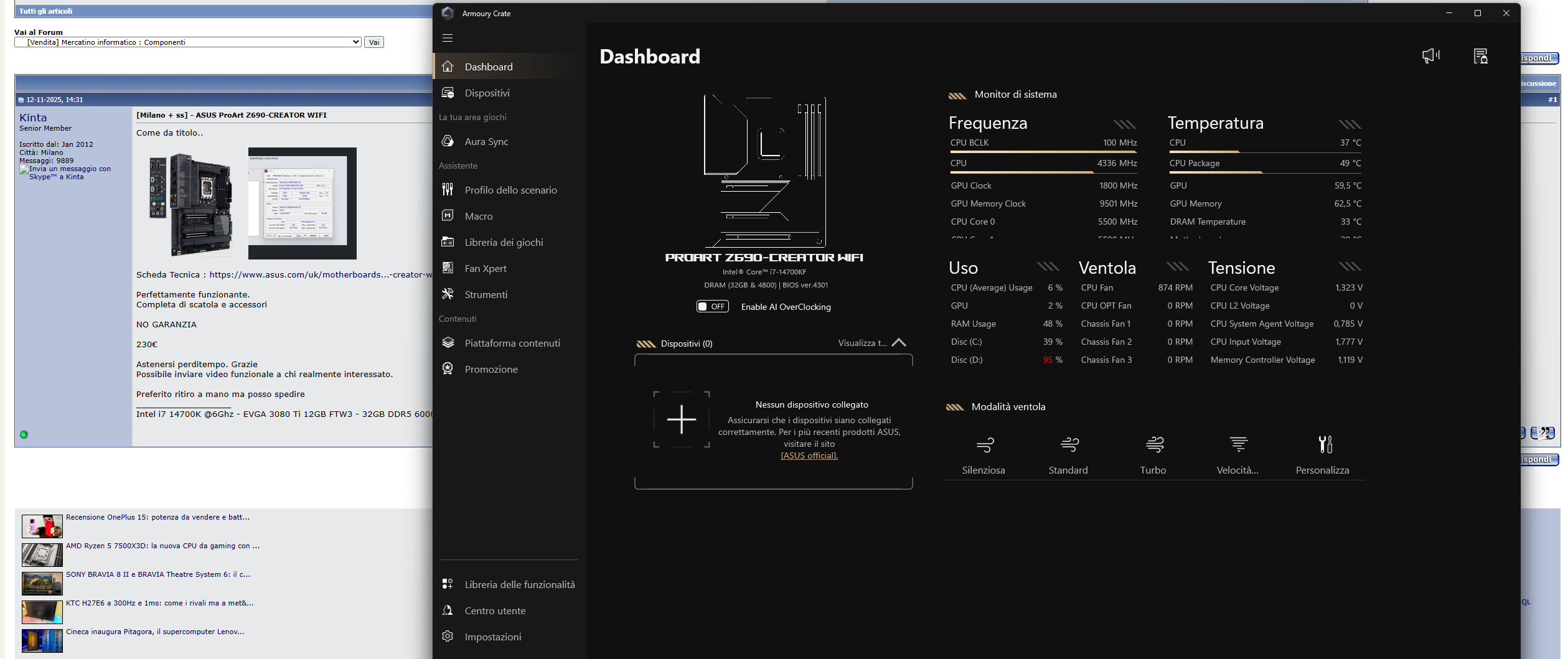Screen dimensions: 1568x659
Task: Click post number #1 link
Action: (x=1552, y=100)
